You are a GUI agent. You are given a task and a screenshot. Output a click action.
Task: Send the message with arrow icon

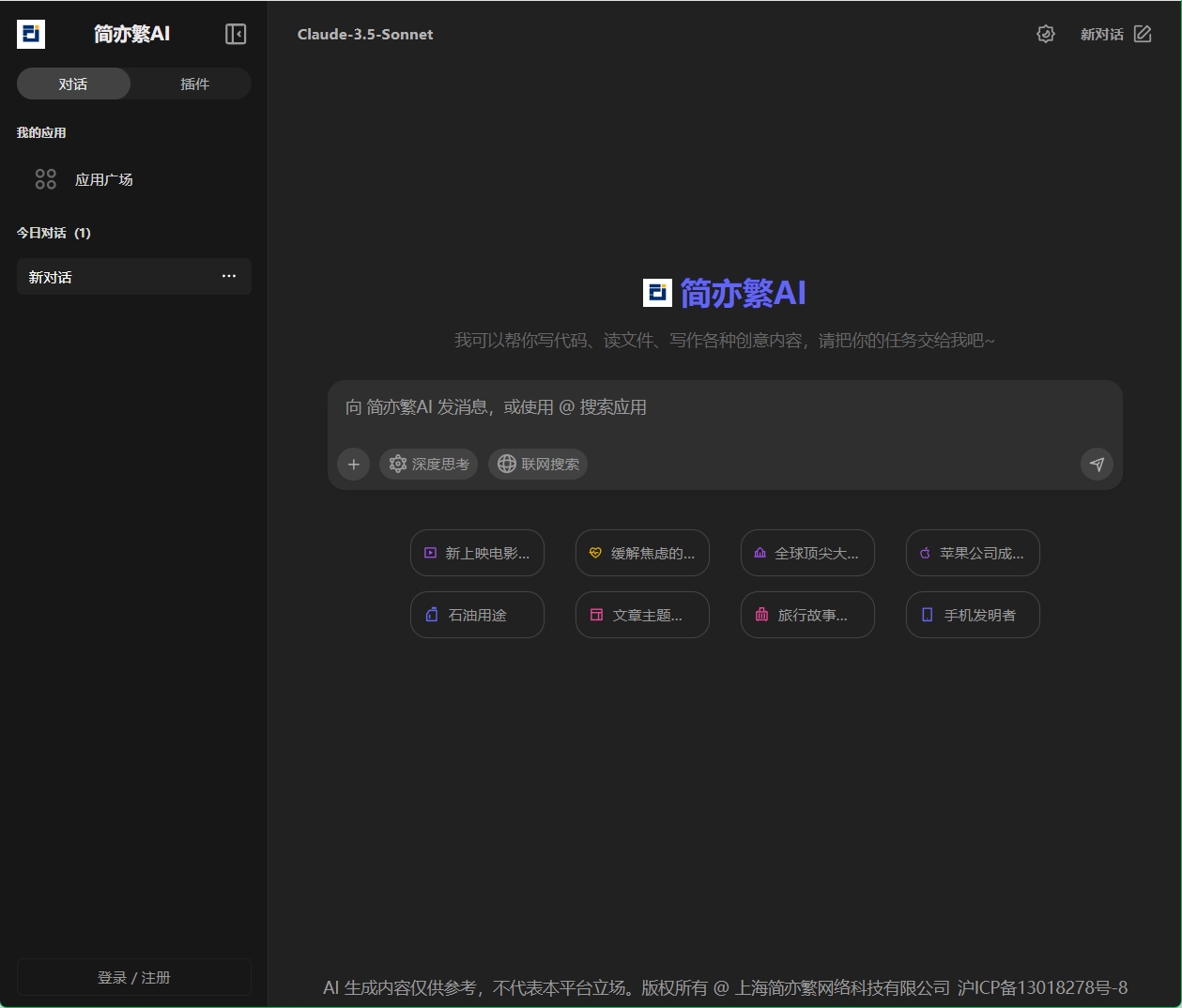pos(1097,464)
